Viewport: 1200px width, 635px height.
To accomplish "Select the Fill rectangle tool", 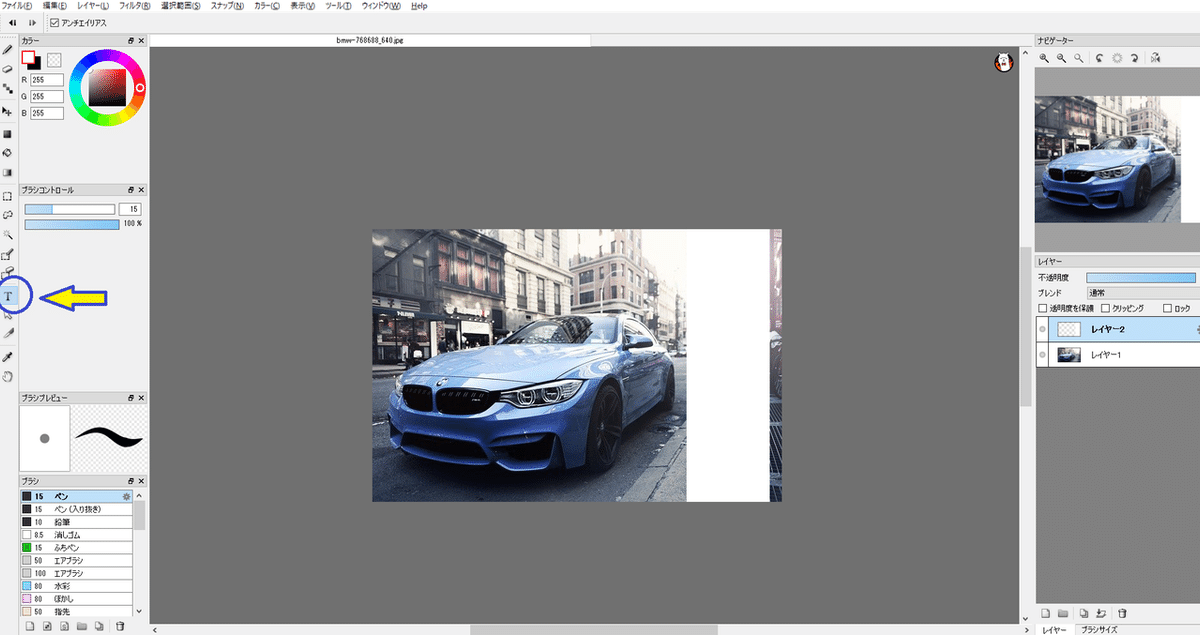I will coord(7,133).
